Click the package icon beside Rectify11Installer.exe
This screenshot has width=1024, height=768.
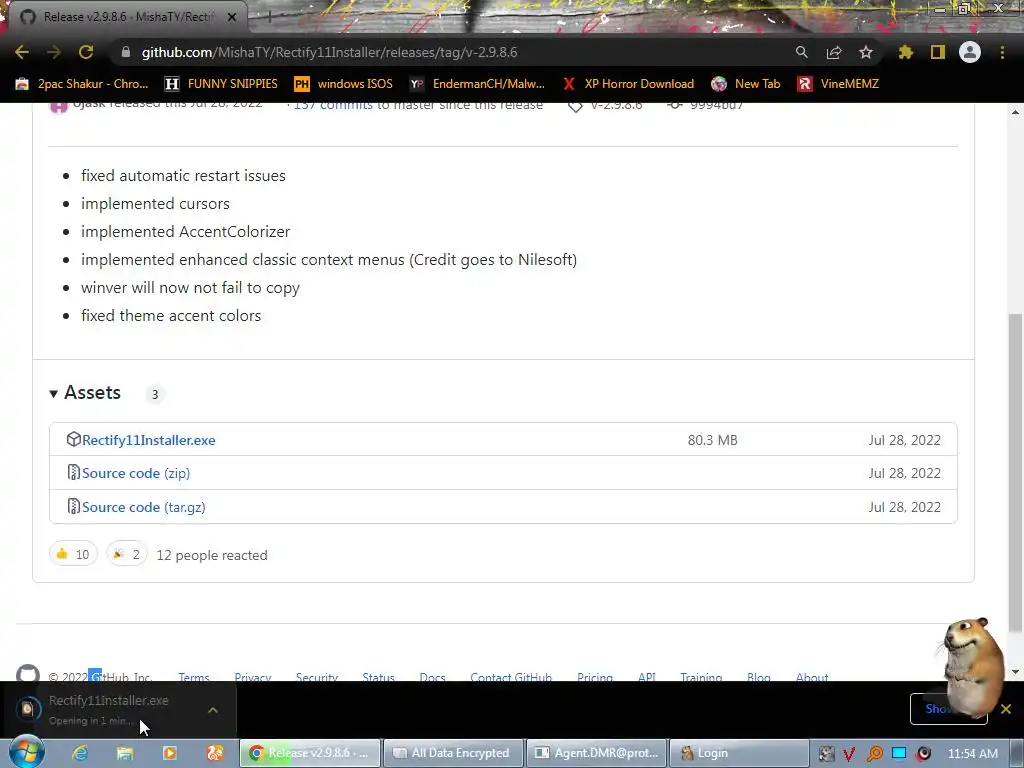pyautogui.click(x=74, y=439)
